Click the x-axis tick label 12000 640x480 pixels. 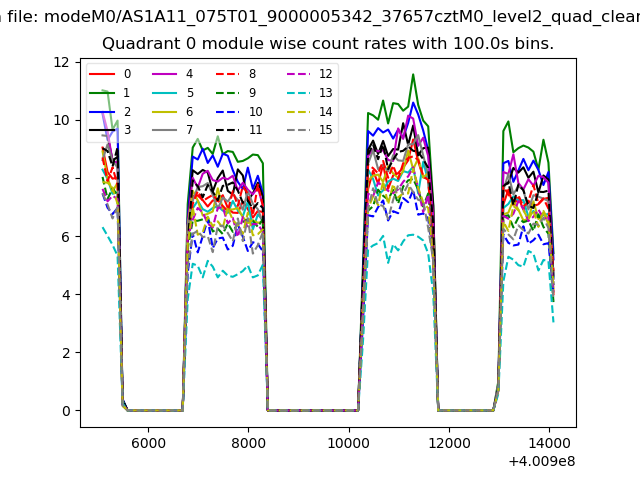(x=449, y=443)
